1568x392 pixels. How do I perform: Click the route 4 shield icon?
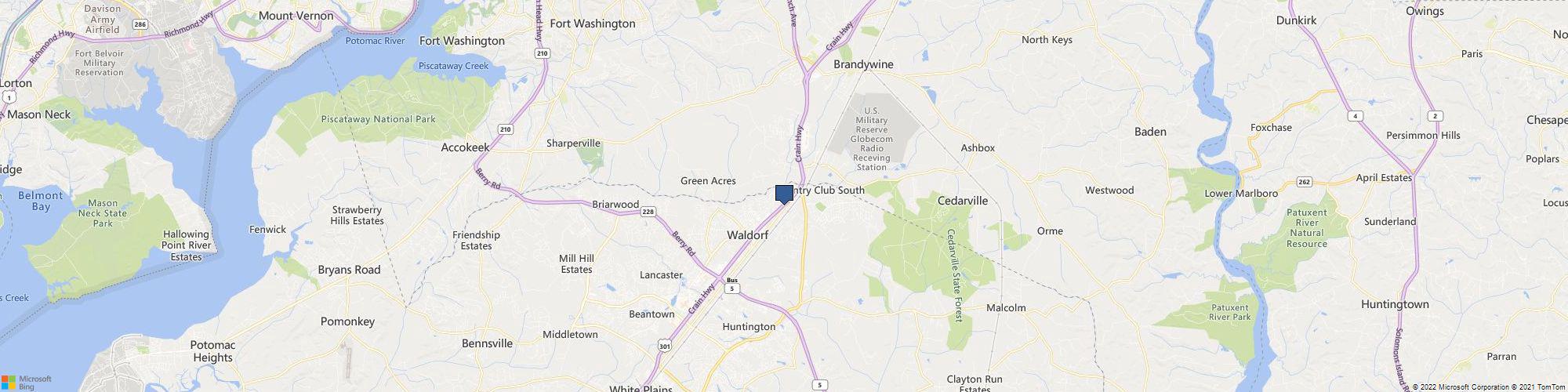pos(1356,116)
